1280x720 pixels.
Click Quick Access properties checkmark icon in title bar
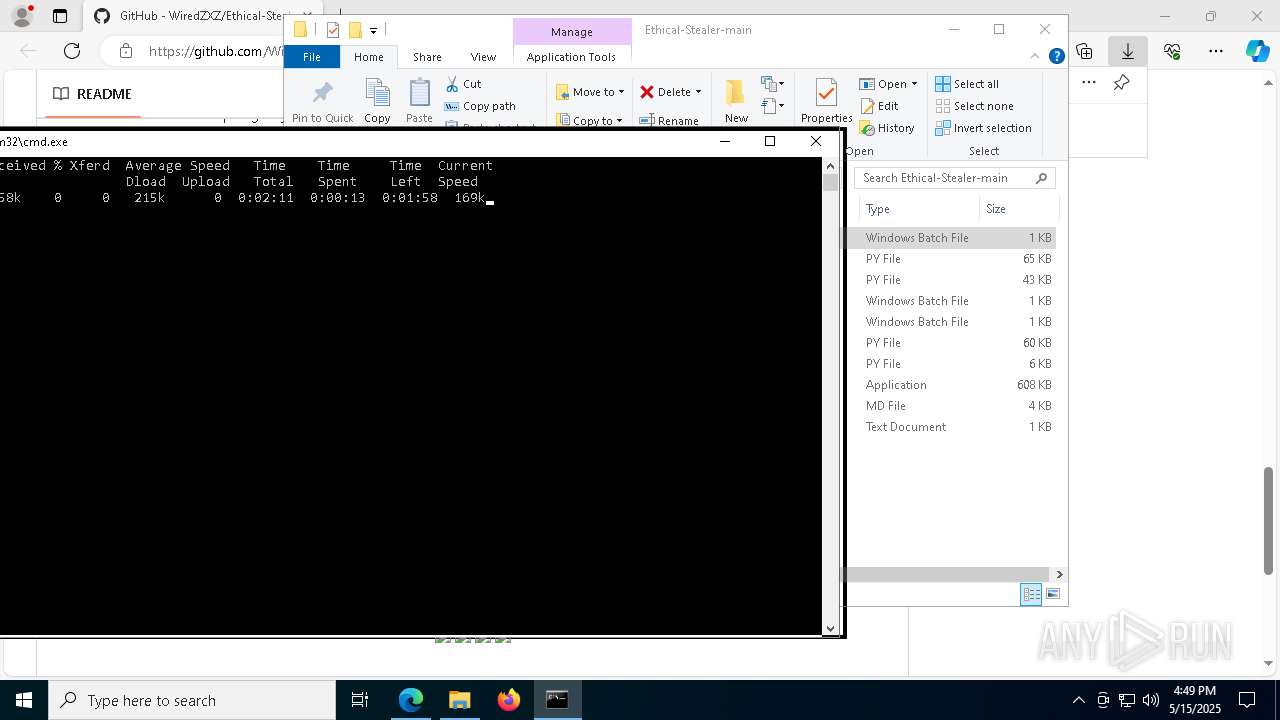(x=333, y=30)
